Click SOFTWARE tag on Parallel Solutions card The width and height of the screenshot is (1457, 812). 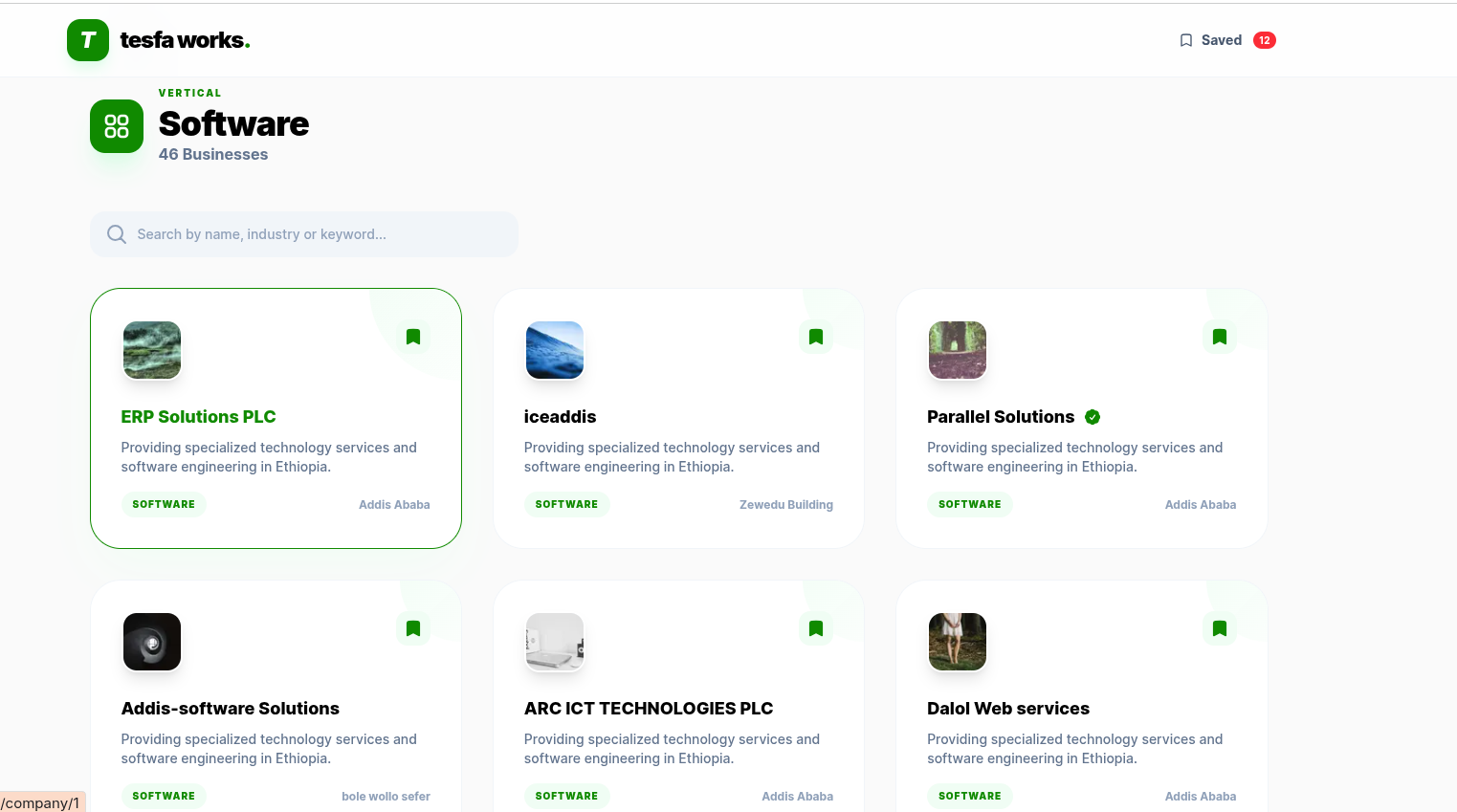point(969,504)
